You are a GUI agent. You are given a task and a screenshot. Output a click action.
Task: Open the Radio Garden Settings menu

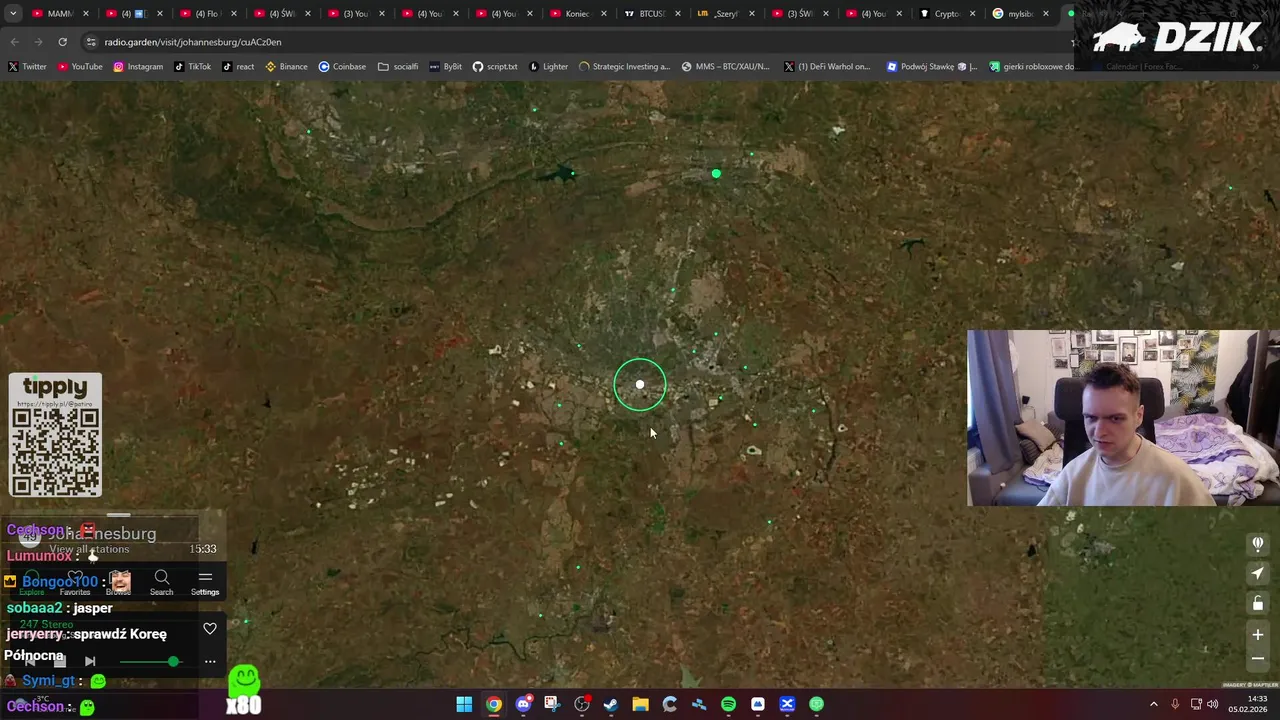tap(205, 582)
